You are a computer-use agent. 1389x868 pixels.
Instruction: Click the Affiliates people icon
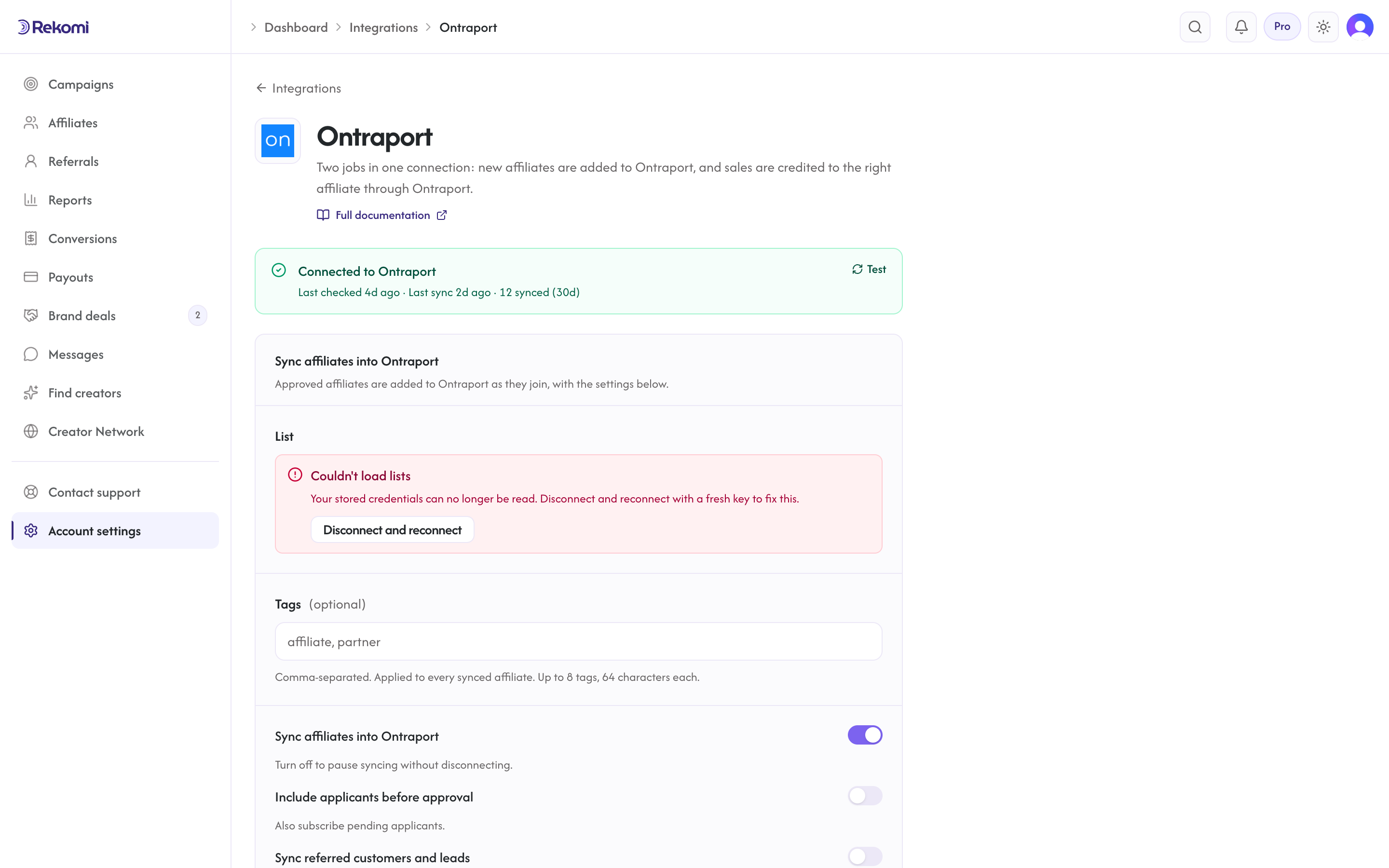(31, 123)
